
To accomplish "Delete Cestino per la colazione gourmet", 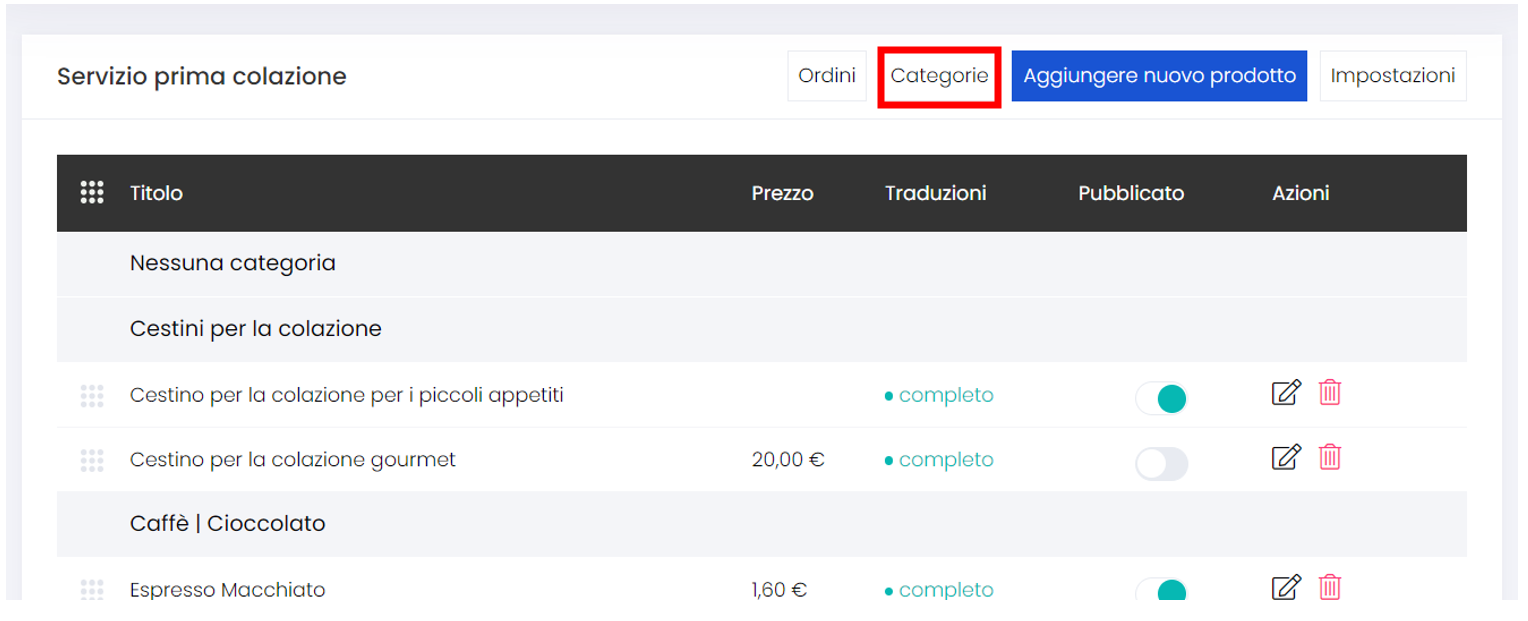I will click(1330, 457).
